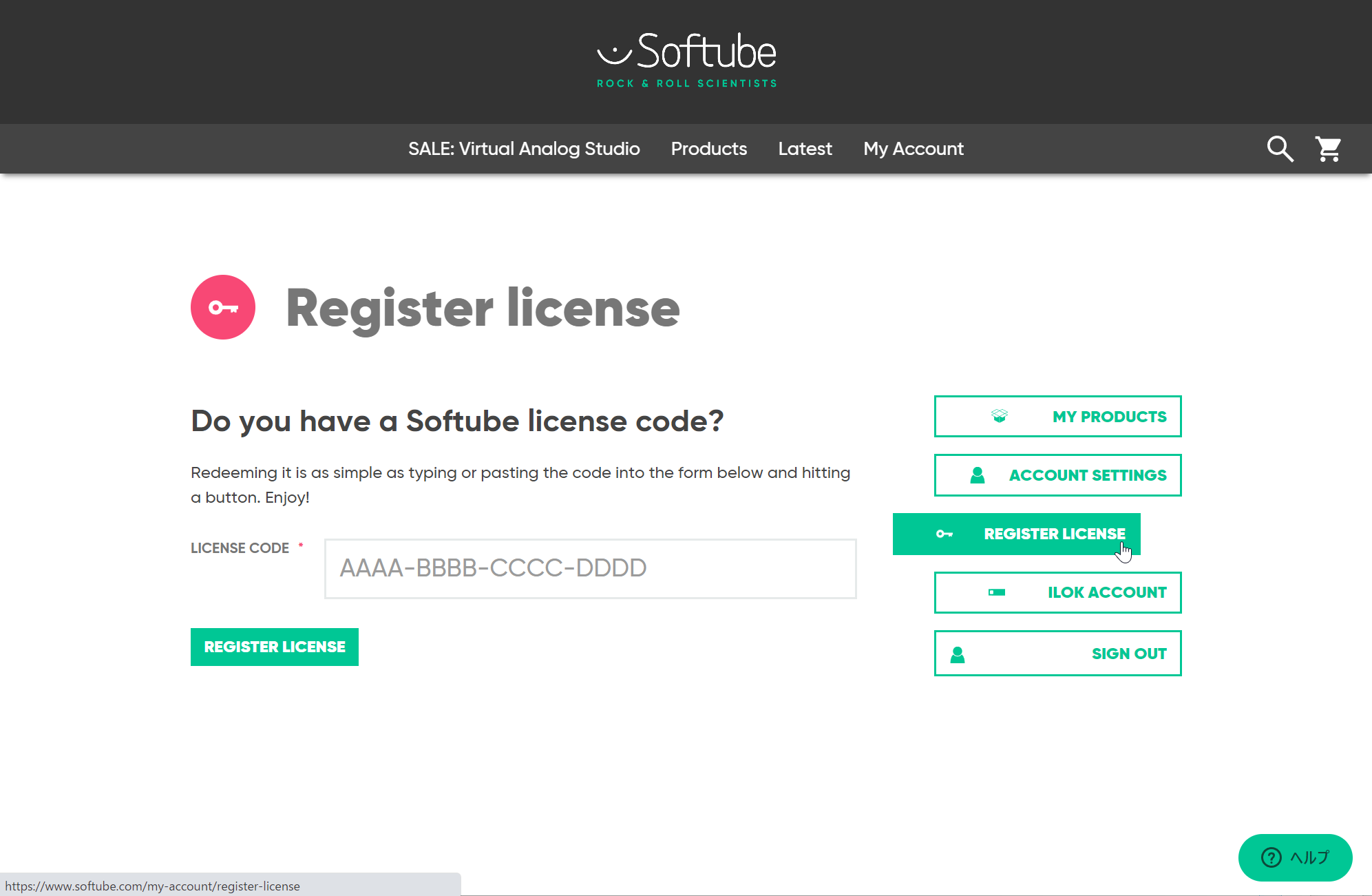This screenshot has width=1372, height=896.
Task: Click the Sign Out button
Action: pos(1057,654)
